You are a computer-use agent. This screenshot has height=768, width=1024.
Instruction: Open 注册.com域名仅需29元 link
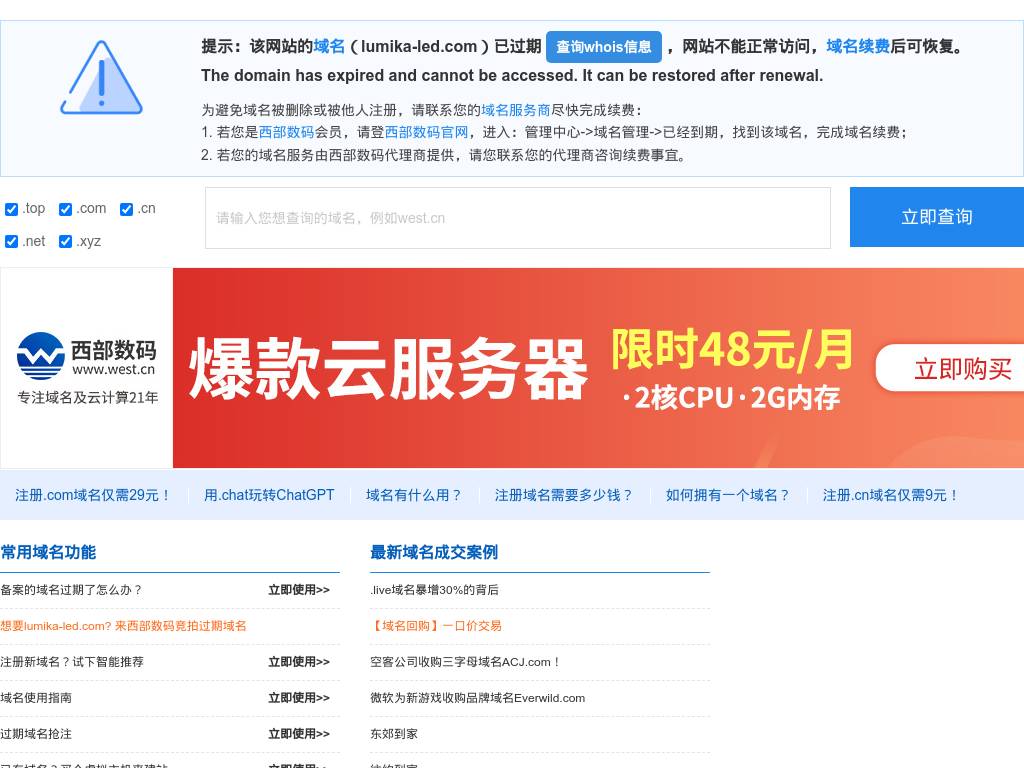[x=93, y=495]
